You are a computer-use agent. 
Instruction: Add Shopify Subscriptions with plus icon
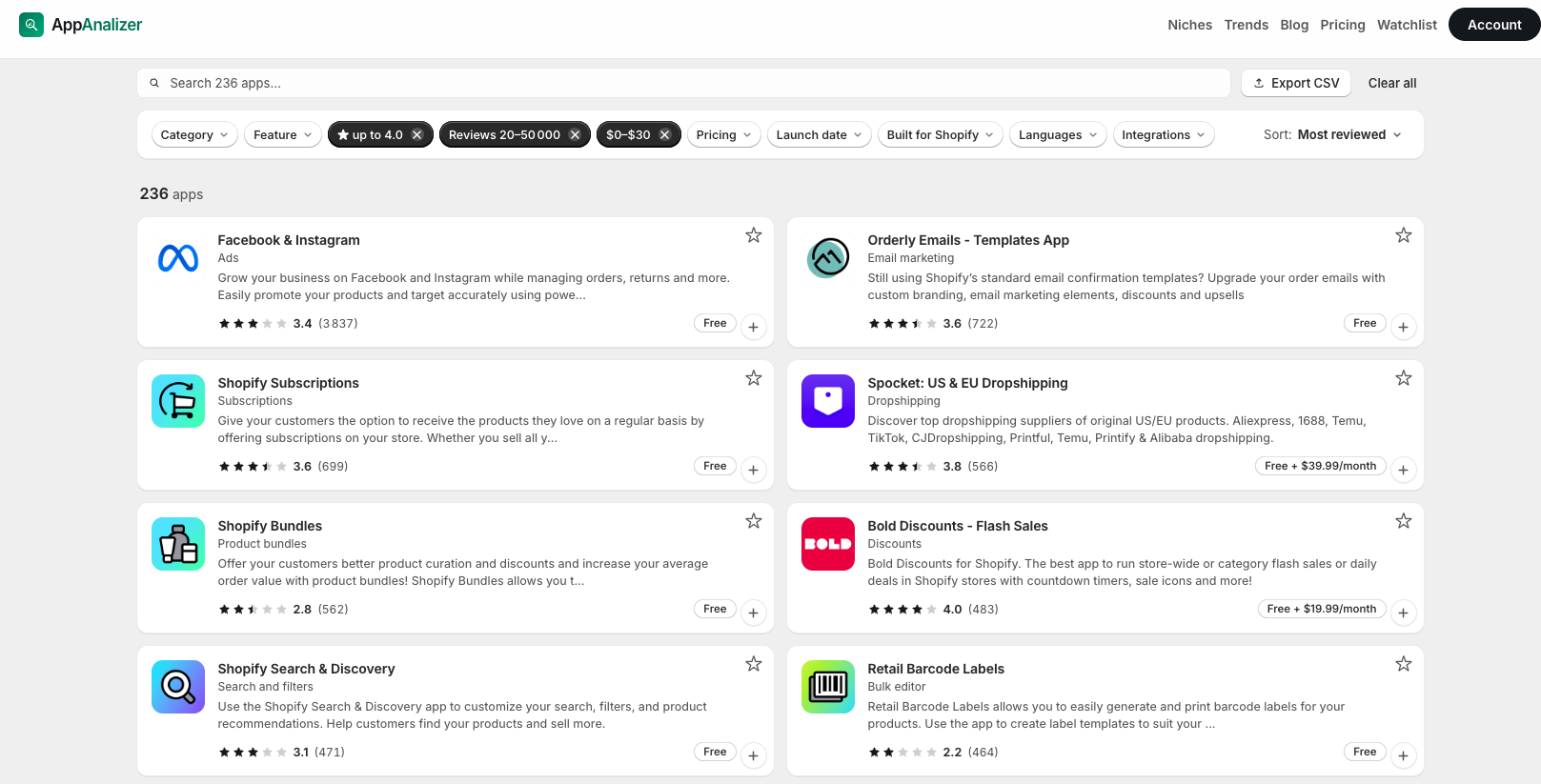[753, 470]
